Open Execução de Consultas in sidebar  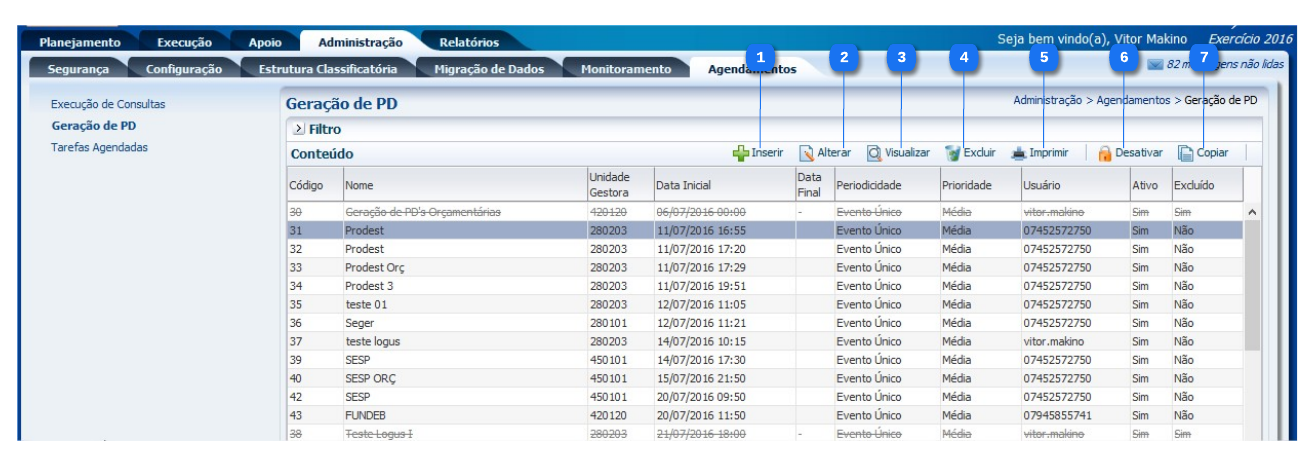click(108, 104)
